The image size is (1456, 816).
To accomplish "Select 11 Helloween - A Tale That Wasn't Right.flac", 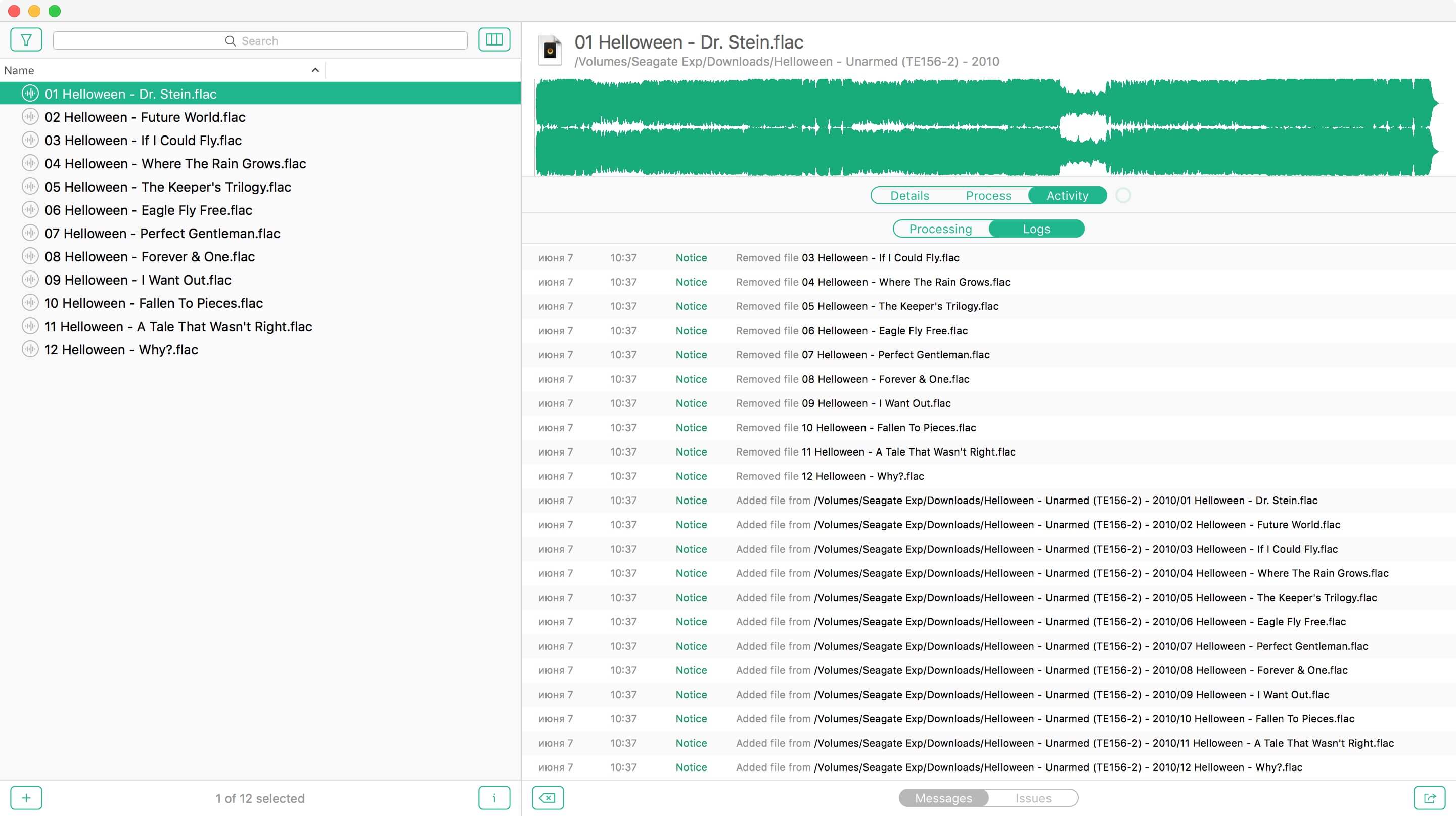I will click(x=260, y=326).
